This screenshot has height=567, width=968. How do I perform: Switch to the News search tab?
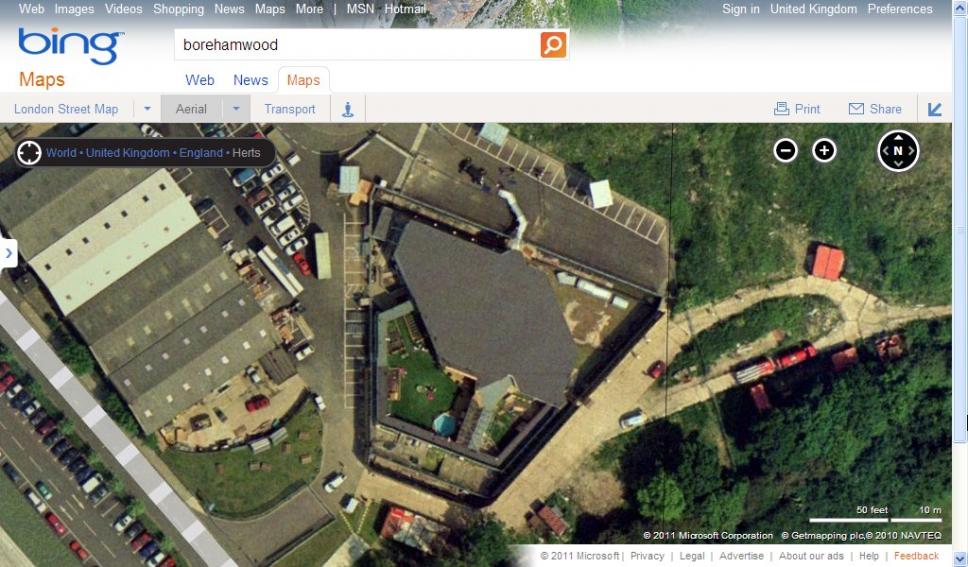coord(250,80)
